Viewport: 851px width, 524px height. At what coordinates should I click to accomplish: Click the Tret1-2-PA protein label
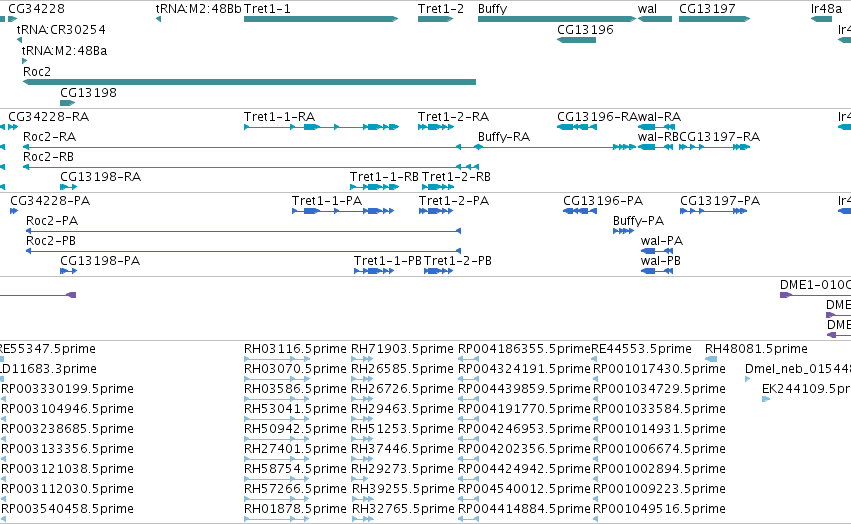point(454,201)
